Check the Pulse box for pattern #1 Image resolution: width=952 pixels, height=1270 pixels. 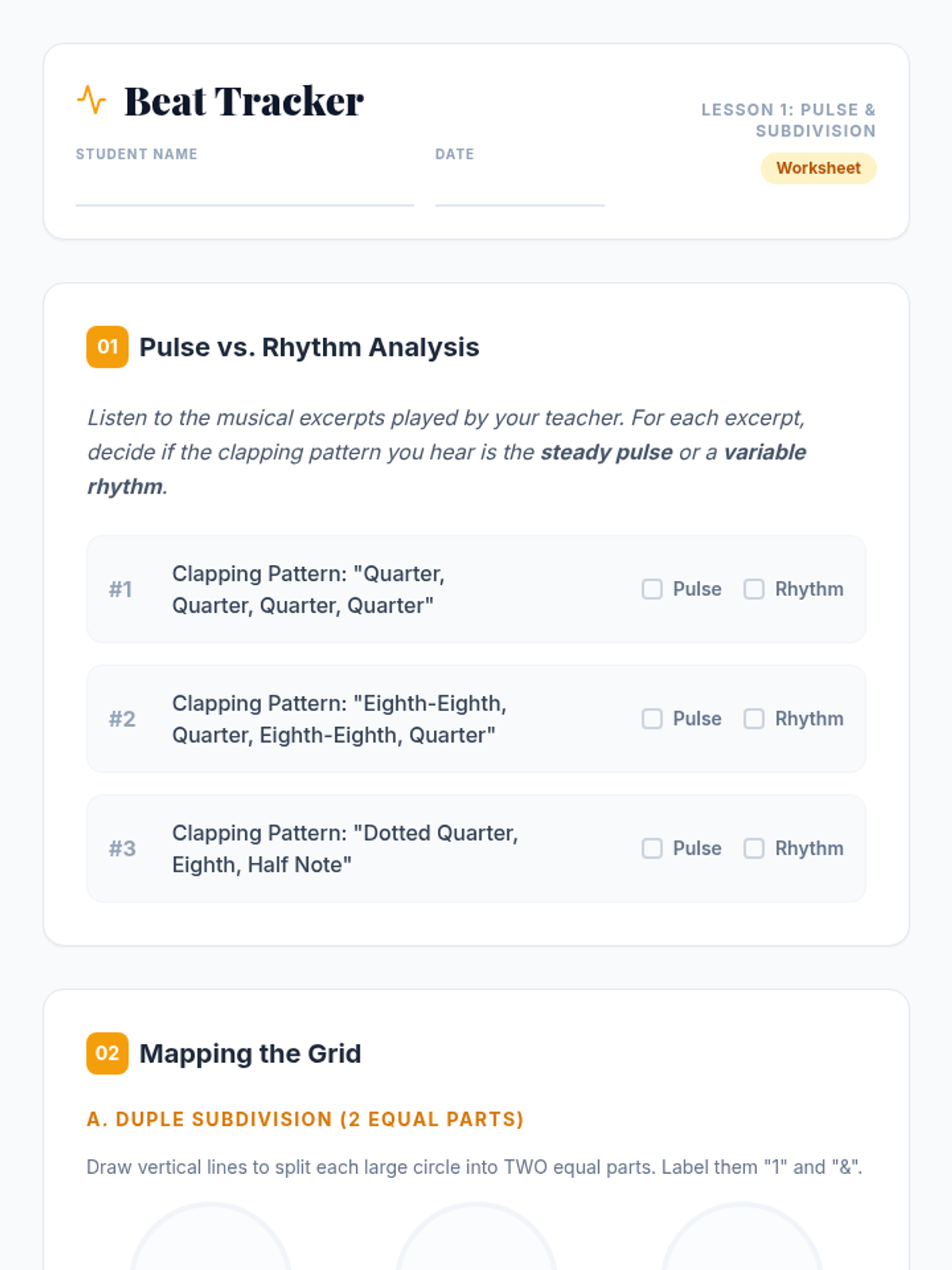(x=652, y=589)
